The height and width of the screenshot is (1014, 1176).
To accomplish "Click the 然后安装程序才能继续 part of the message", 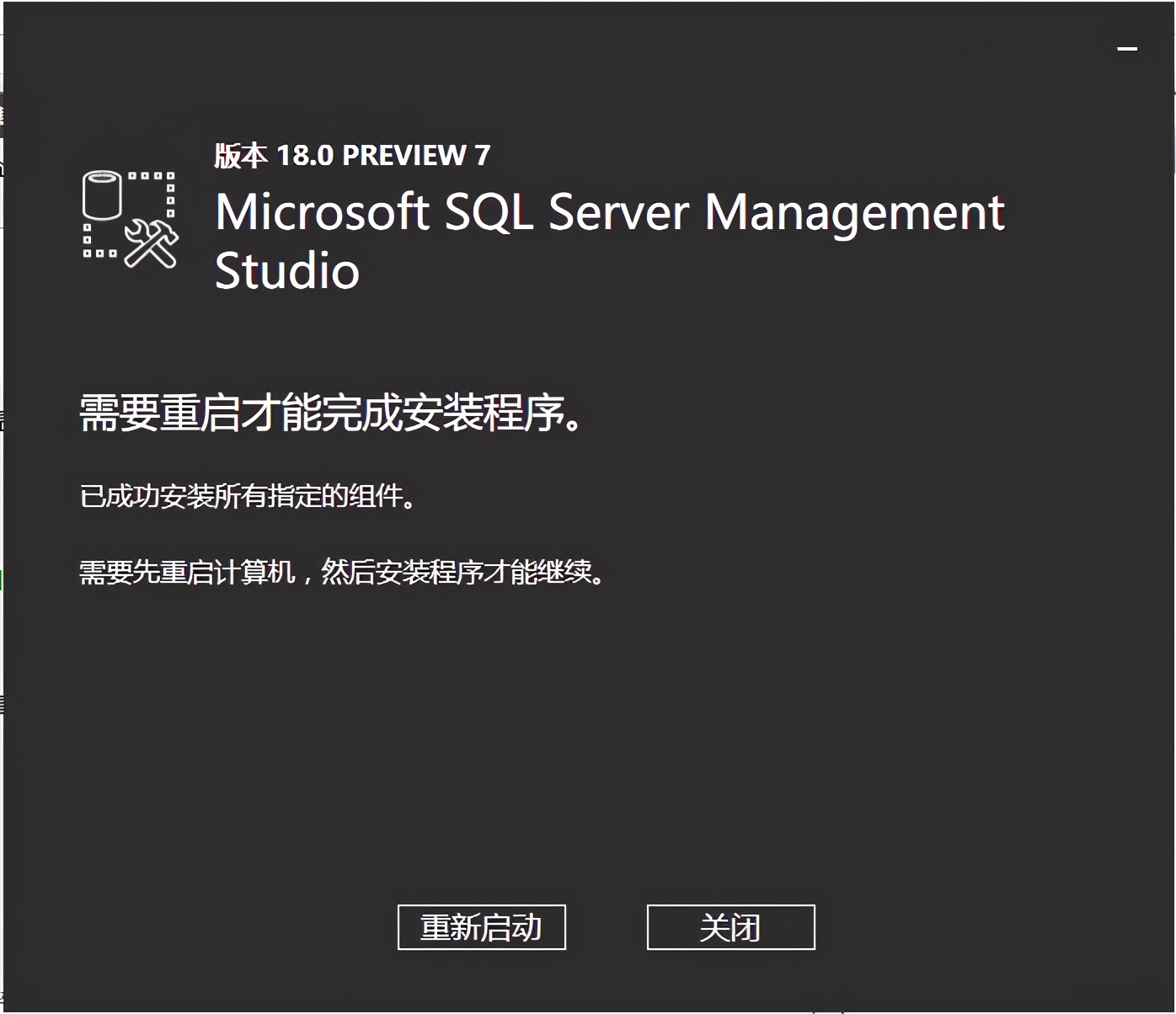I will tap(462, 573).
